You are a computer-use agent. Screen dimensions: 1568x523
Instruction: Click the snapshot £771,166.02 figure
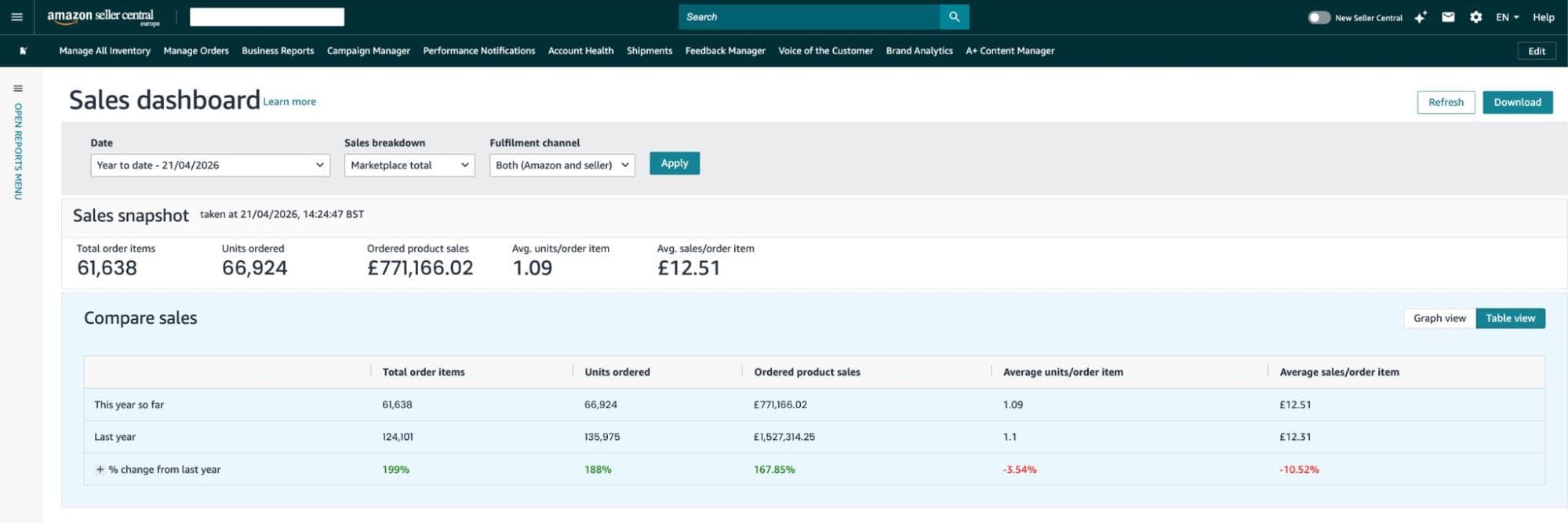pos(420,268)
